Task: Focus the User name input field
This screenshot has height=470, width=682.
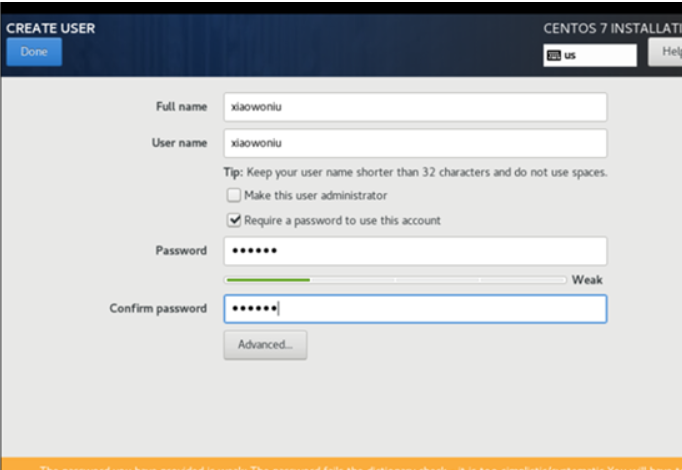Action: 415,143
